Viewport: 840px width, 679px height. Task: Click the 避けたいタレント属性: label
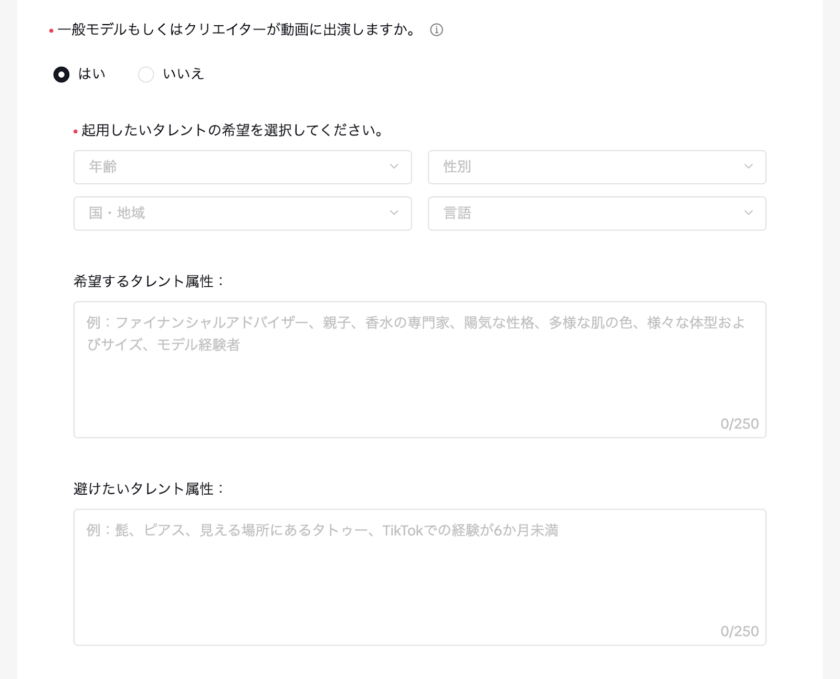[150, 488]
